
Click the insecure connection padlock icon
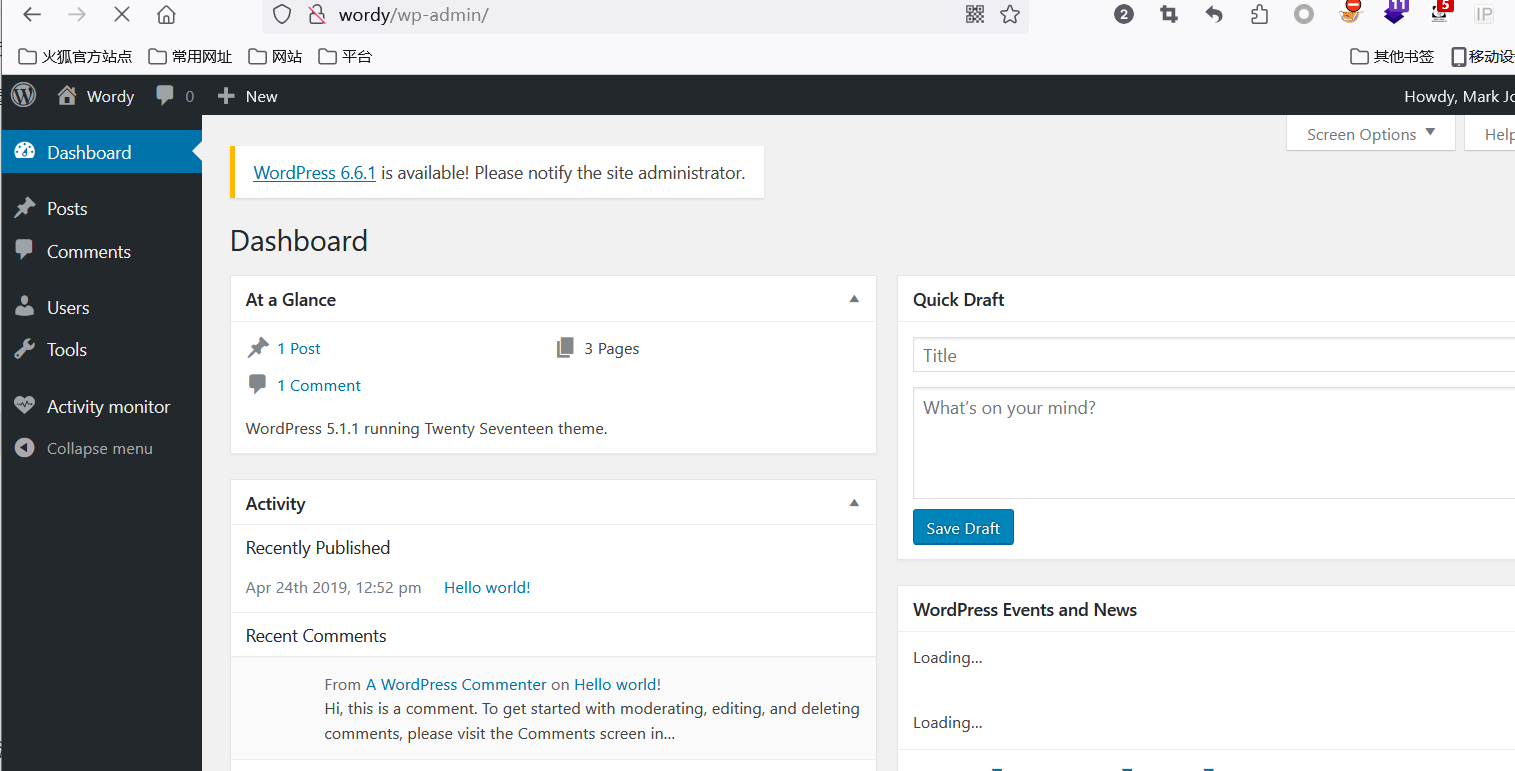[317, 14]
